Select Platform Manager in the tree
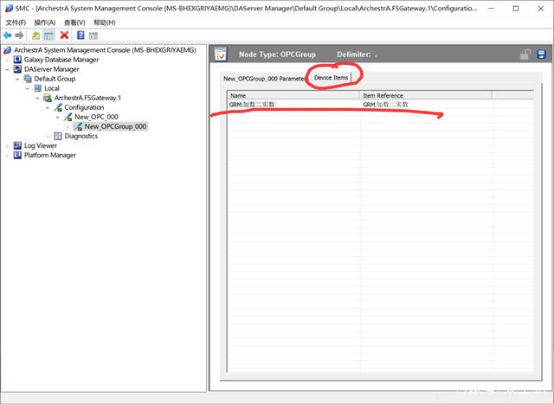Image resolution: width=554 pixels, height=404 pixels. coord(50,155)
